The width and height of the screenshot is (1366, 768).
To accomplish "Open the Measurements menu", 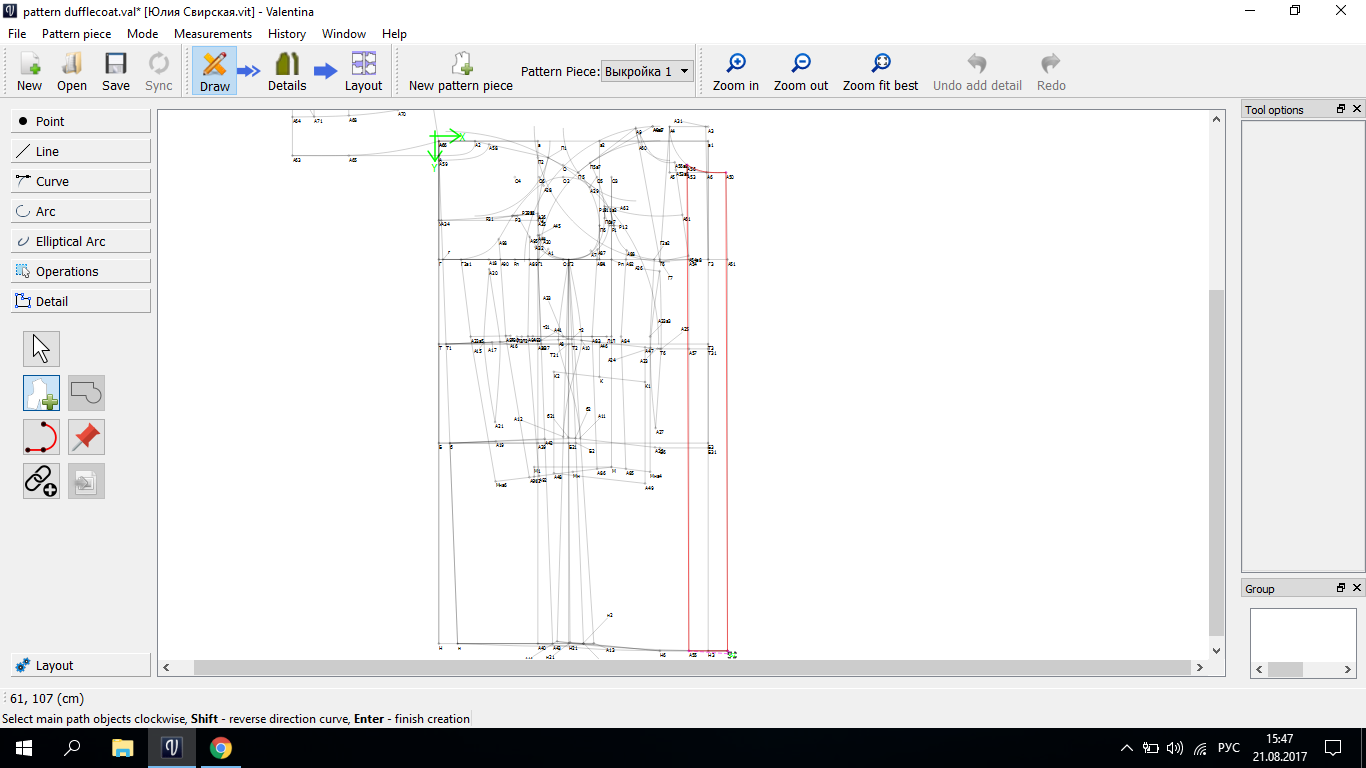I will coord(212,33).
